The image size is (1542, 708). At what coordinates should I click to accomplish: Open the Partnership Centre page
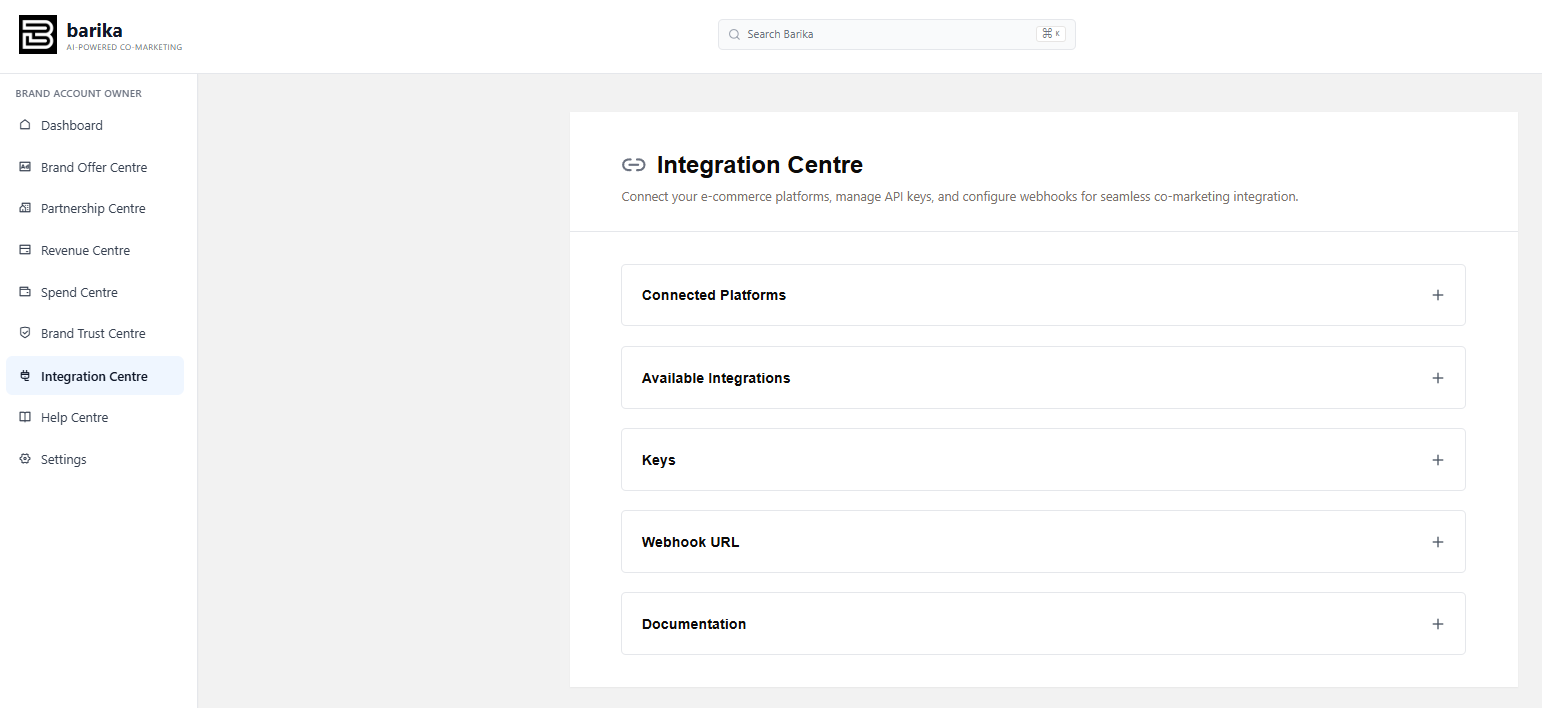[93, 208]
